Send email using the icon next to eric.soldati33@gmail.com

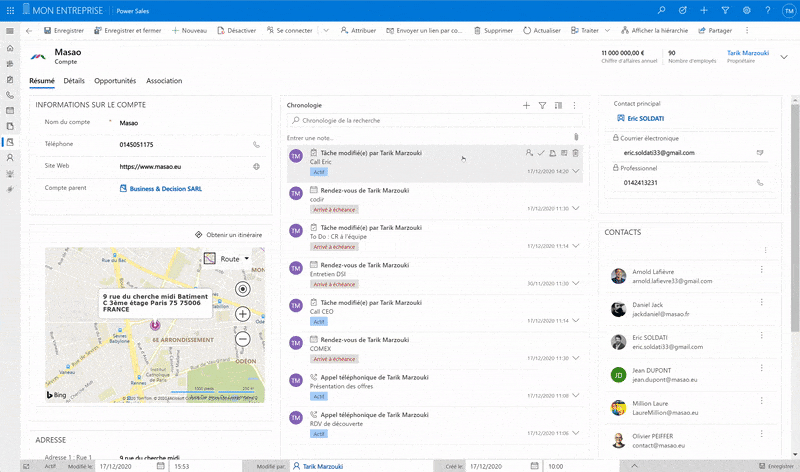760,153
